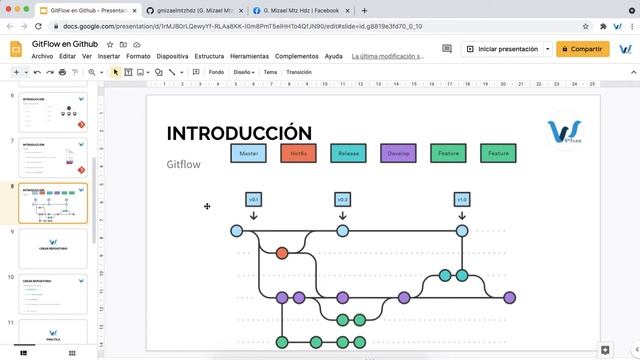
Task: Activate the paint format tool
Action: pyautogui.click(x=75, y=72)
